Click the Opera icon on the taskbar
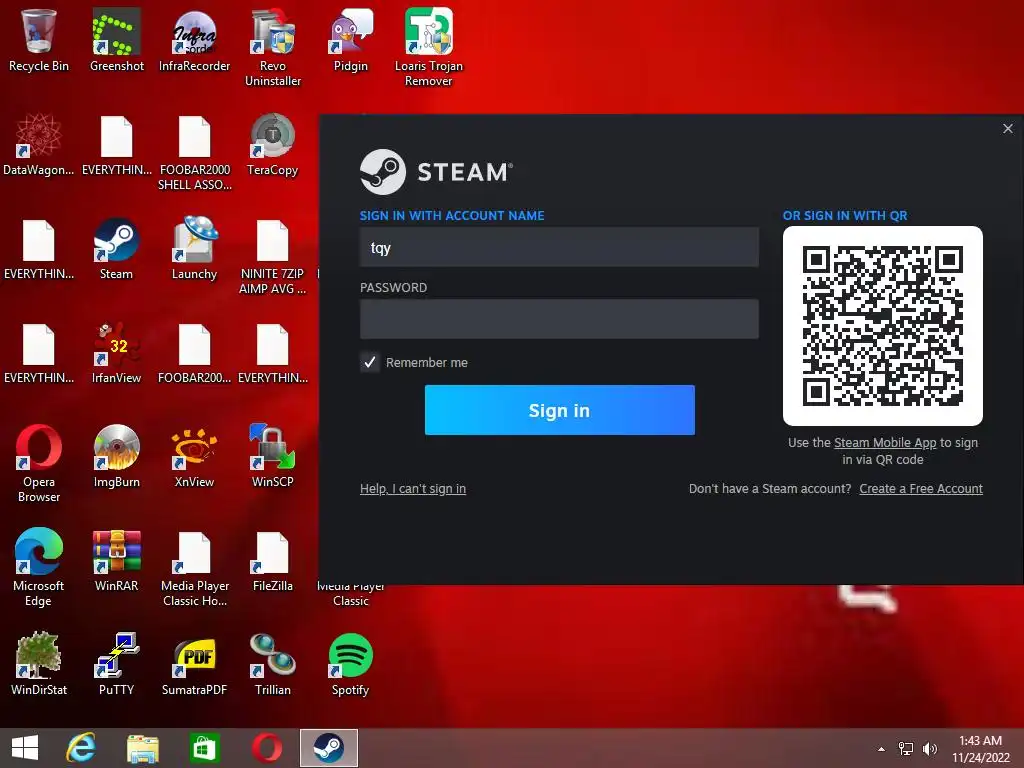Viewport: 1024px width, 768px height. (266, 748)
